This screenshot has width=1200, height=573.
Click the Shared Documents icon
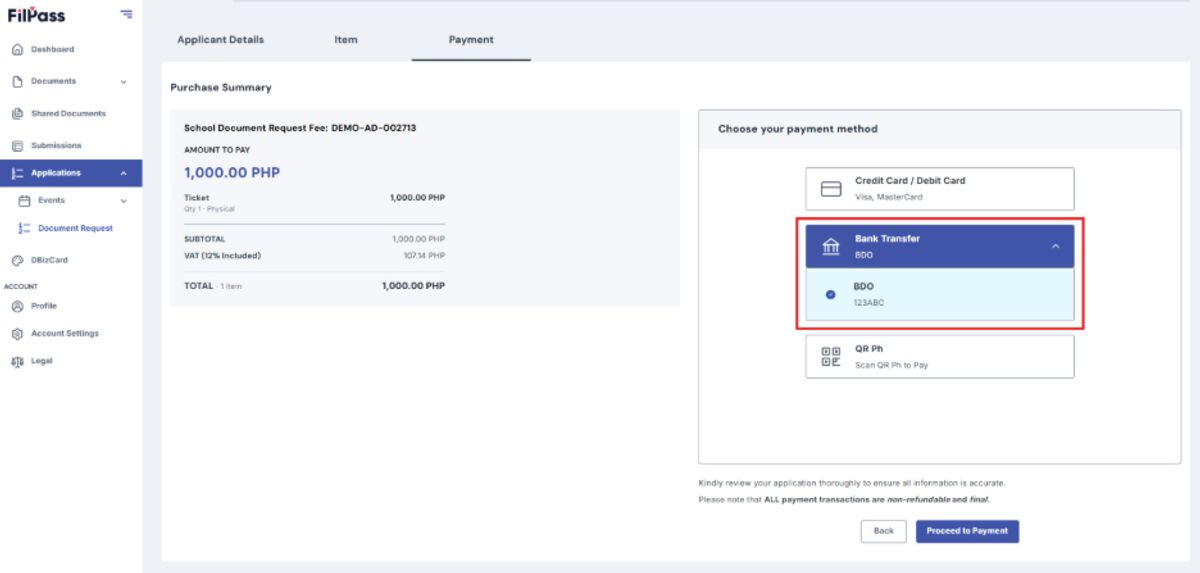tap(17, 113)
